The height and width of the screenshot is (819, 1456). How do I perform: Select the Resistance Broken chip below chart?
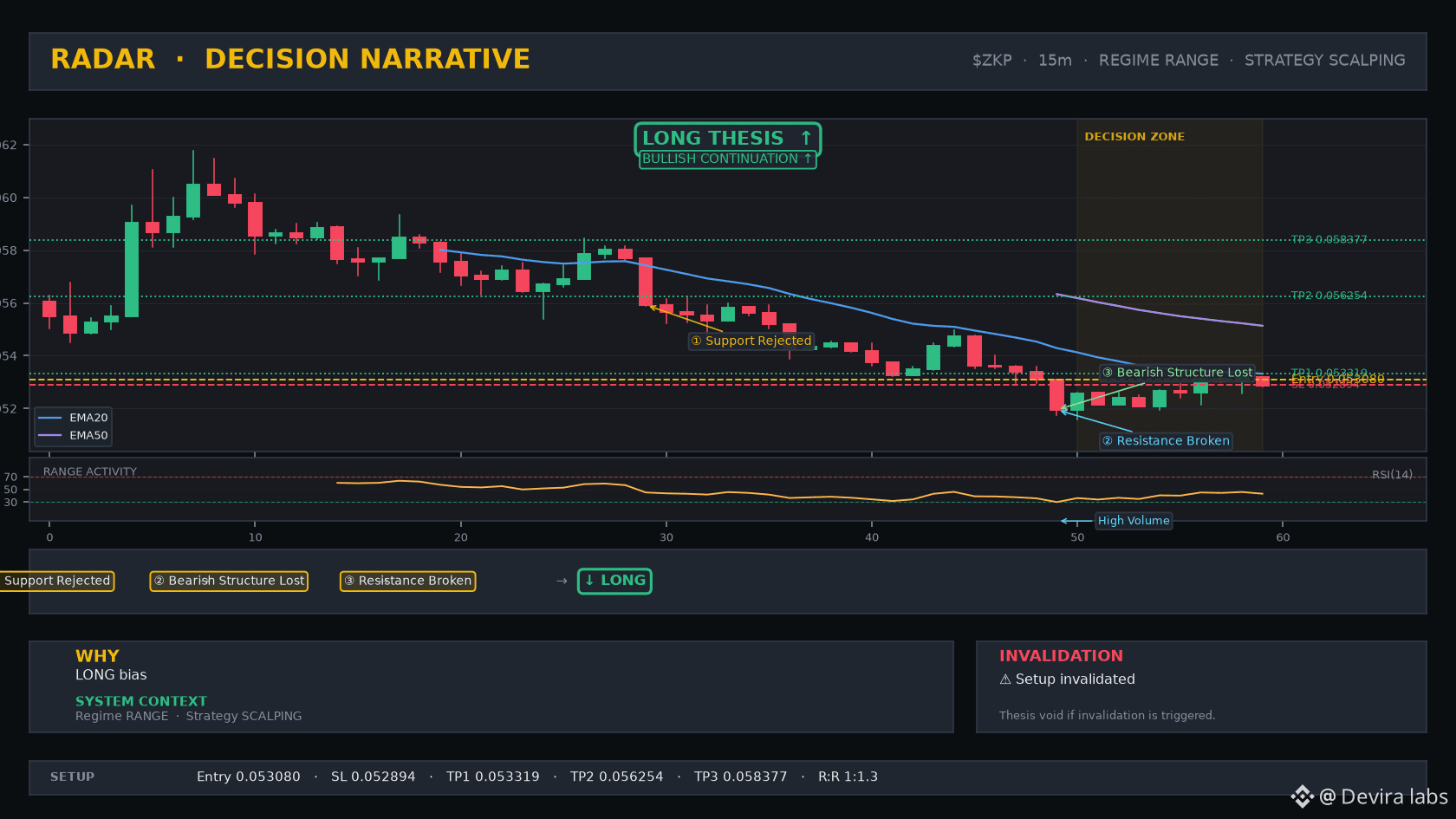point(407,581)
